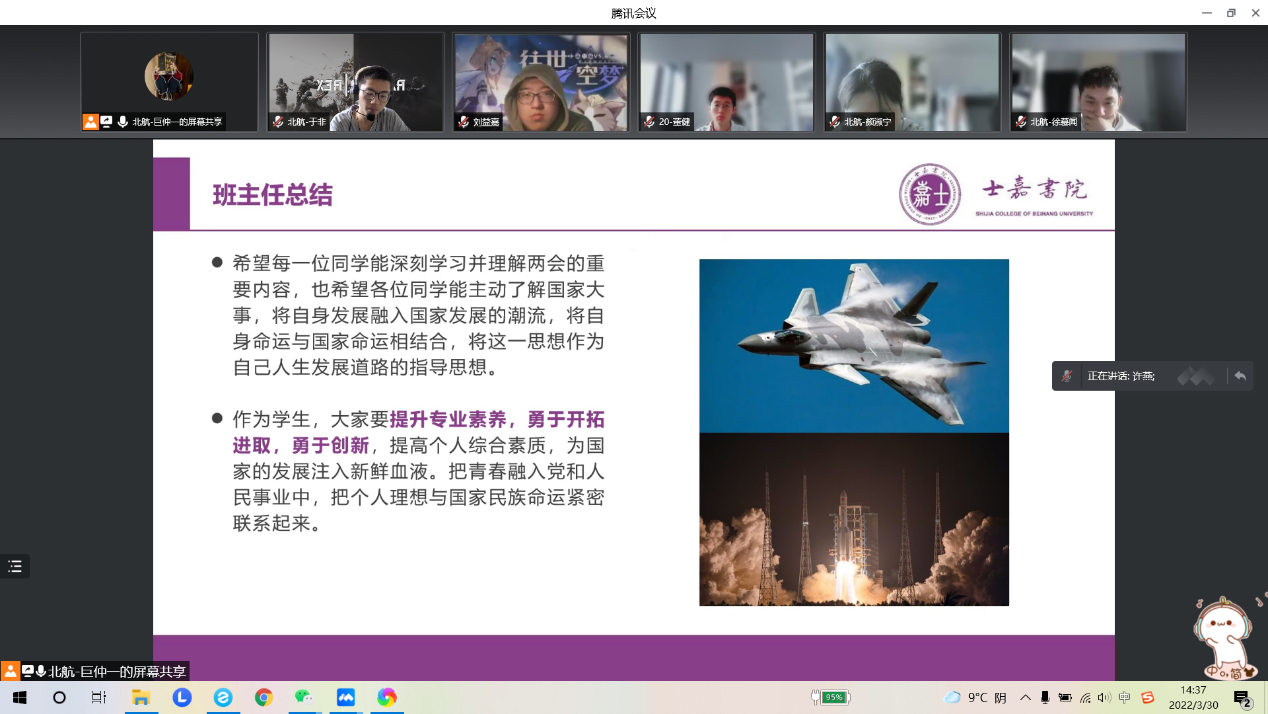Image resolution: width=1268 pixels, height=714 pixels.
Task: Toggle the 中 input language indicator
Action: tap(1125, 698)
